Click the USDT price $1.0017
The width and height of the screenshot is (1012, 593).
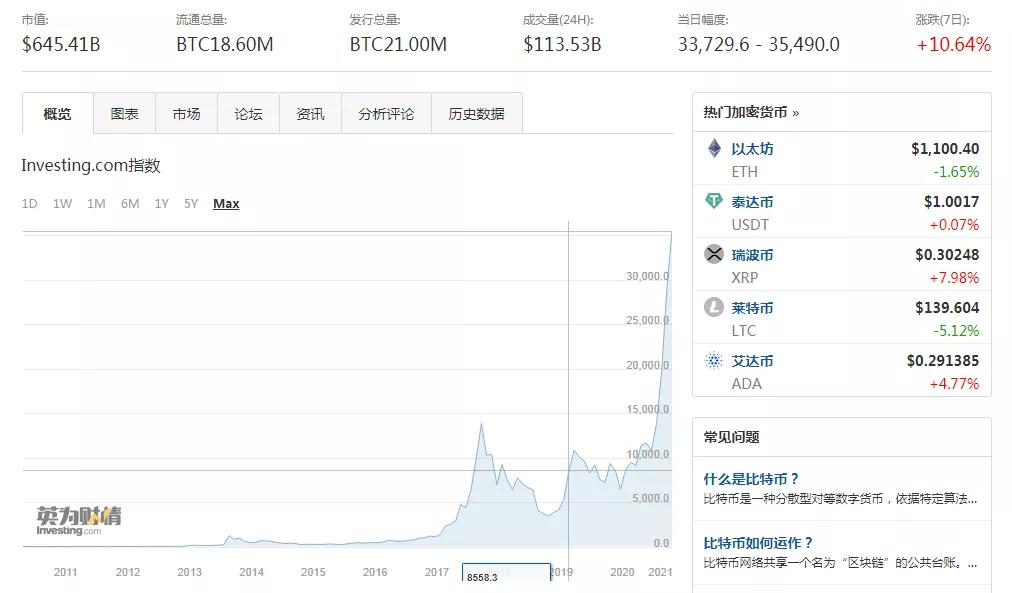[951, 201]
